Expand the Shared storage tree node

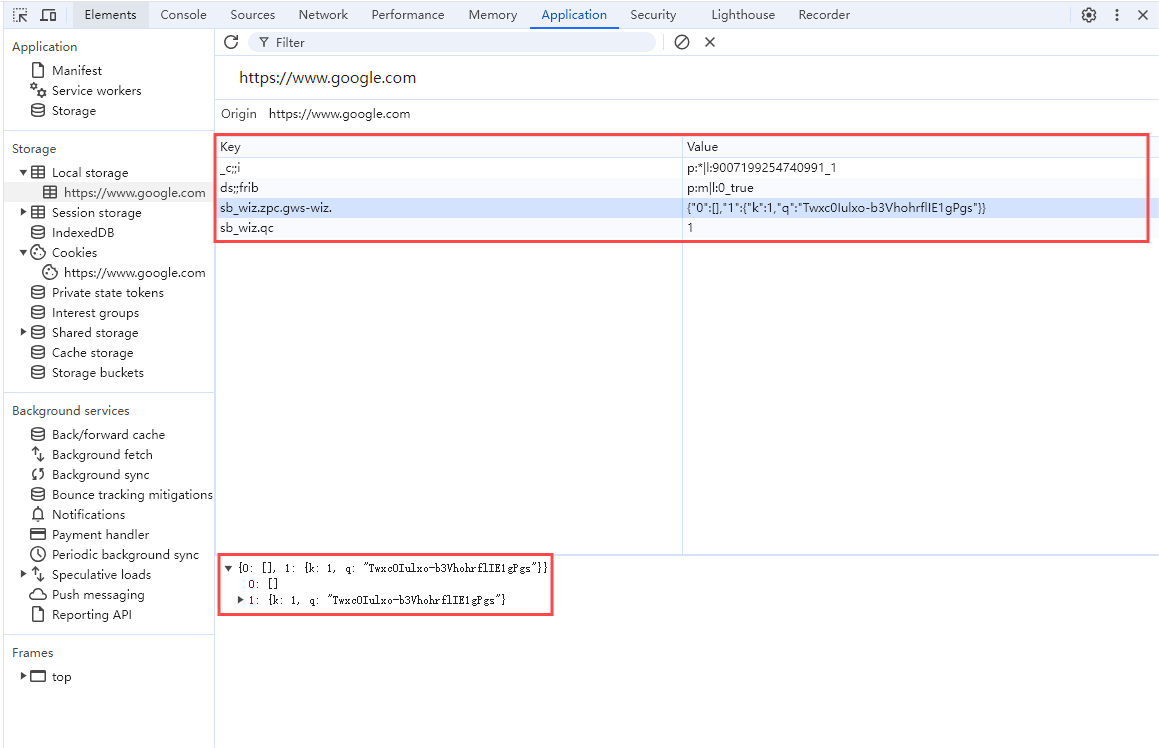23,332
